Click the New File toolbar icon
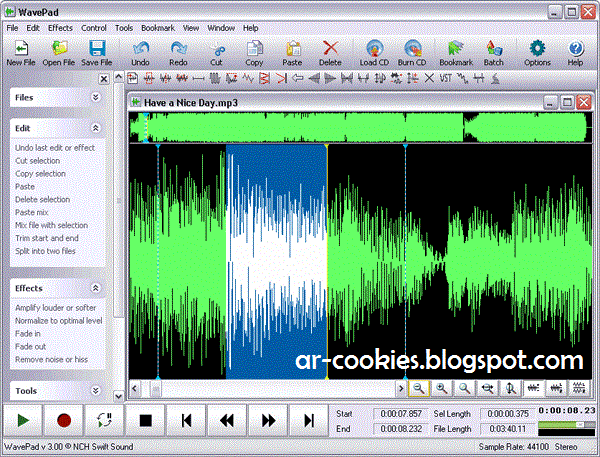 pyautogui.click(x=21, y=53)
